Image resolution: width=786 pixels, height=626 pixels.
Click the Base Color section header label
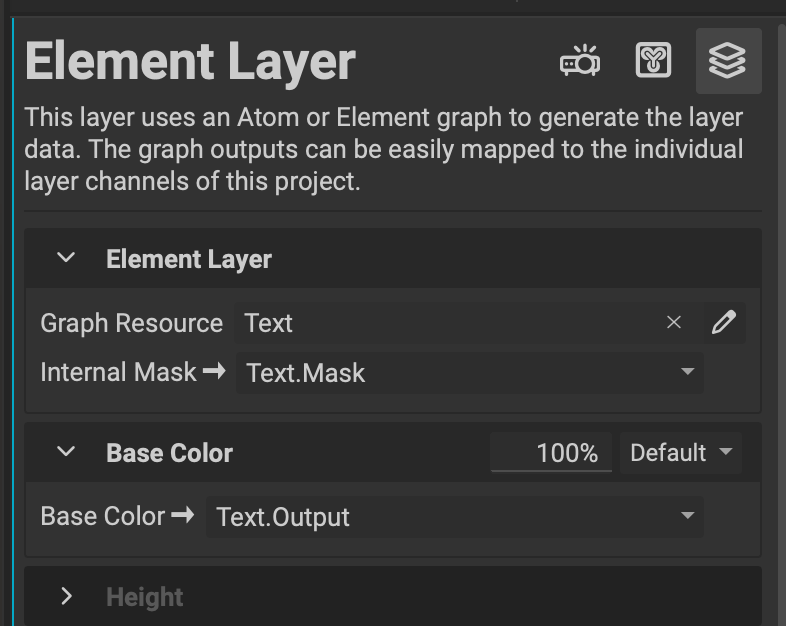pos(169,453)
